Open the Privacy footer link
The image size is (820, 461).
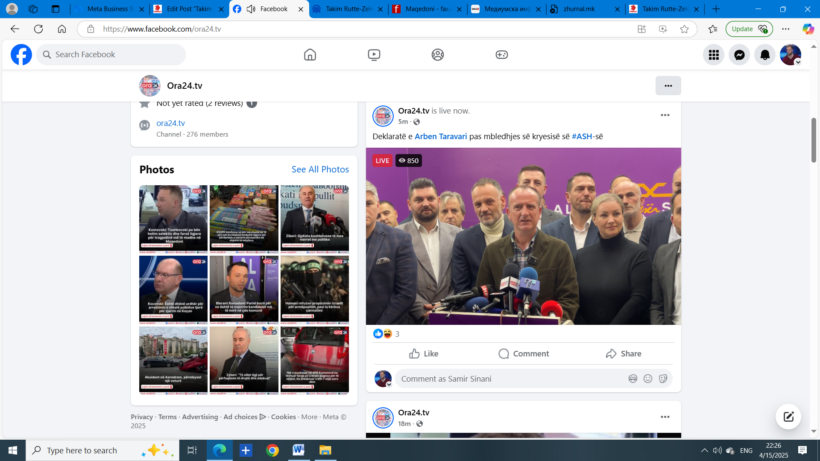click(x=142, y=417)
